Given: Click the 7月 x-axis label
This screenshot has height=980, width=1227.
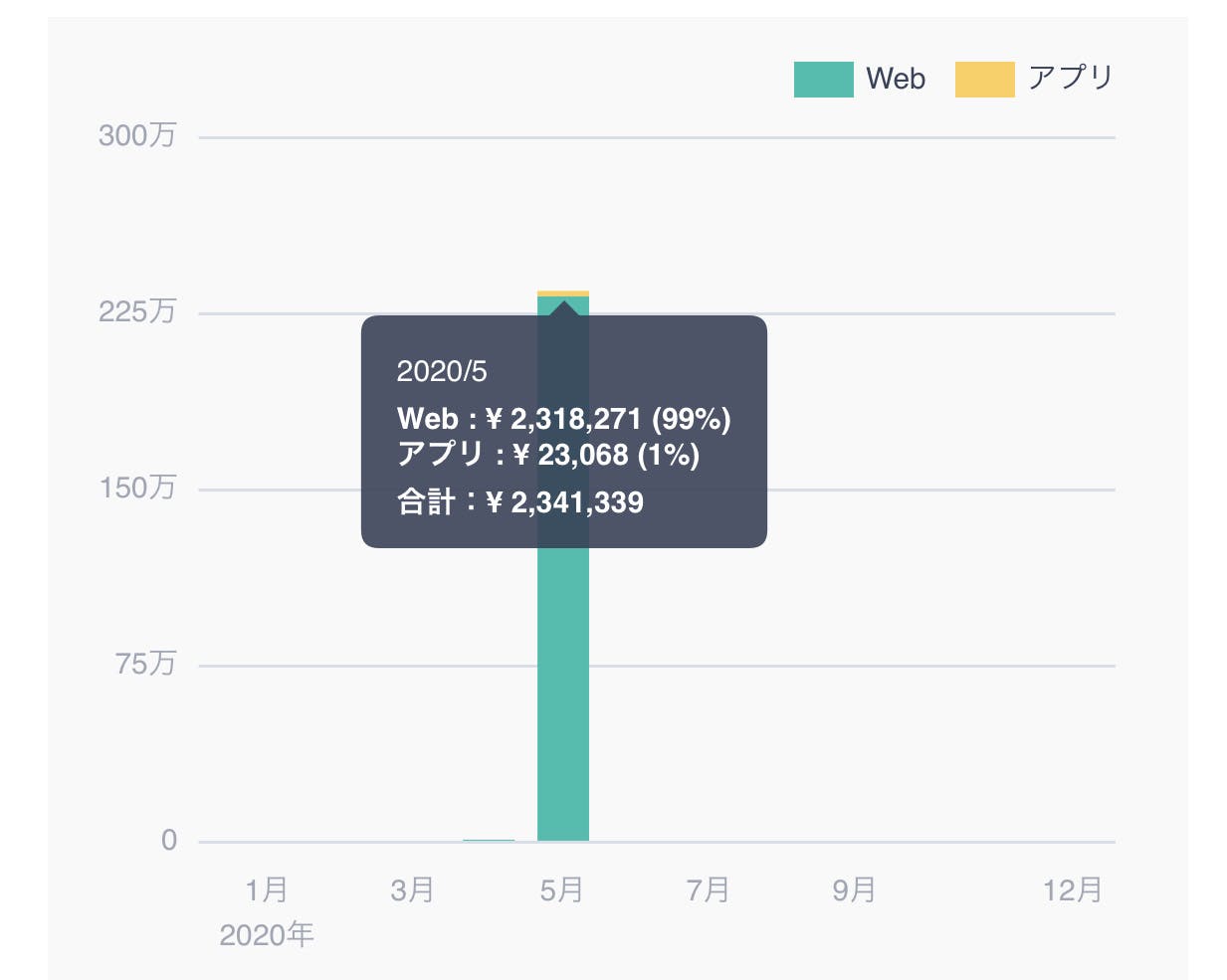Looking at the screenshot, I should pos(708,889).
